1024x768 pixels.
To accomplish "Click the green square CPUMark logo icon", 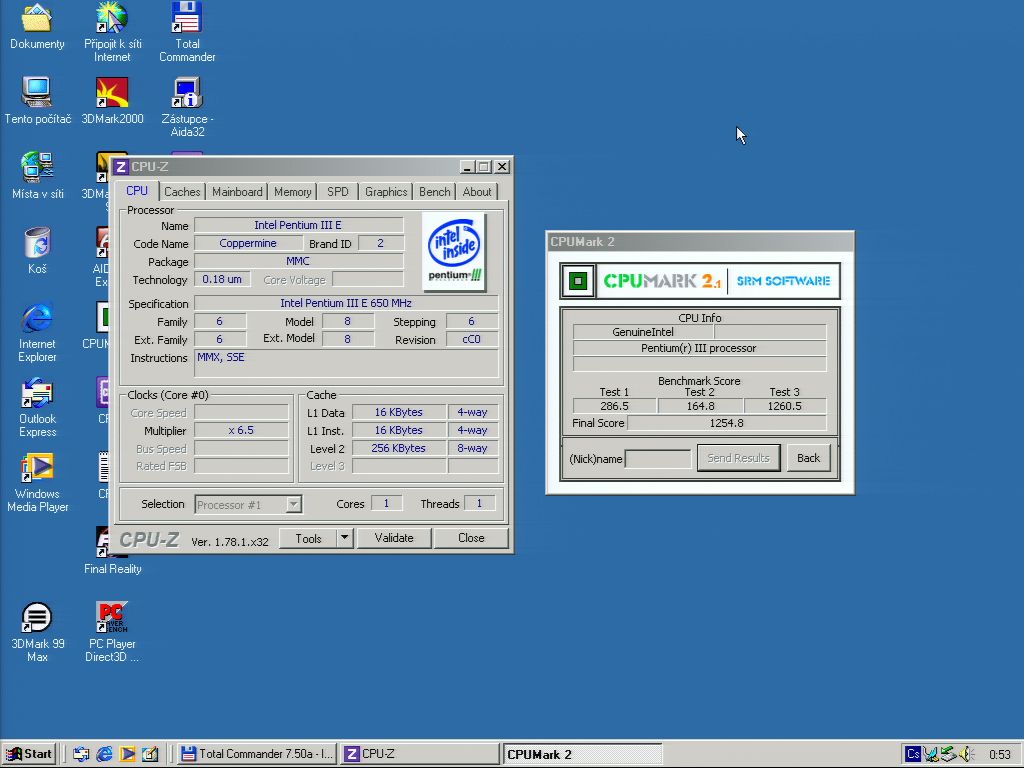I will click(x=578, y=281).
